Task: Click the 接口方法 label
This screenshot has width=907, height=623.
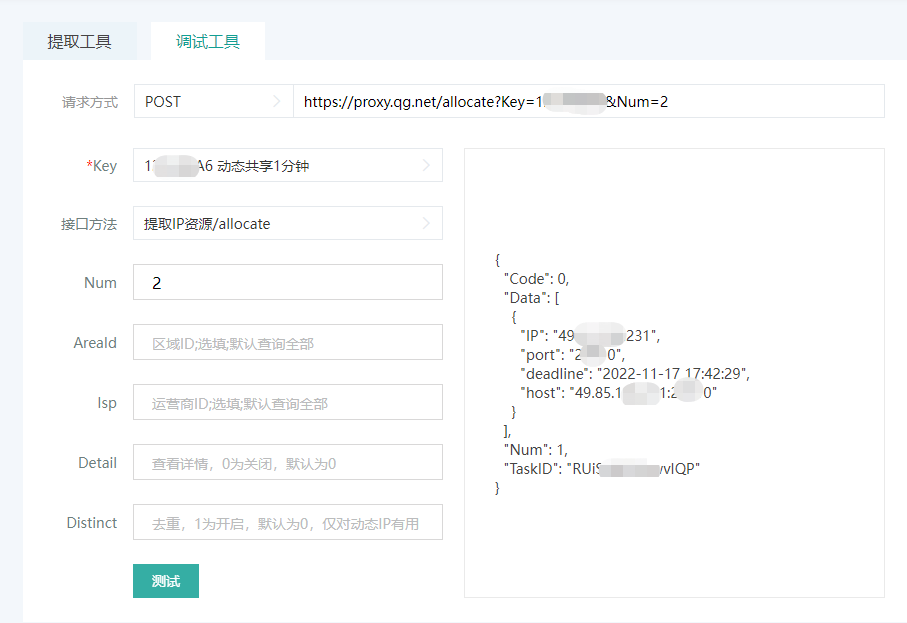Action: [89, 224]
